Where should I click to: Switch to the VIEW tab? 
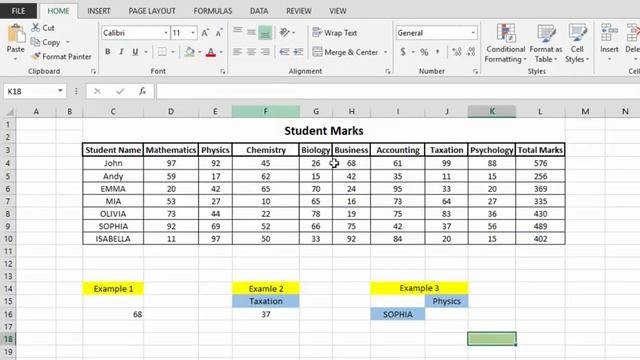tap(338, 11)
